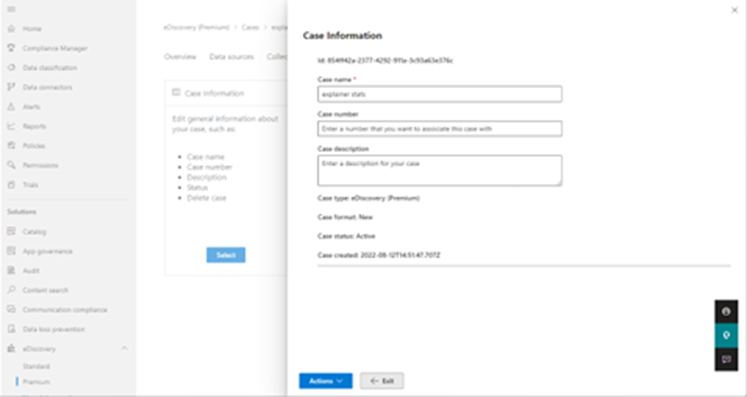Viewport: 747px width, 397px height.
Task: Click the Audit icon
Action: pyautogui.click(x=11, y=271)
